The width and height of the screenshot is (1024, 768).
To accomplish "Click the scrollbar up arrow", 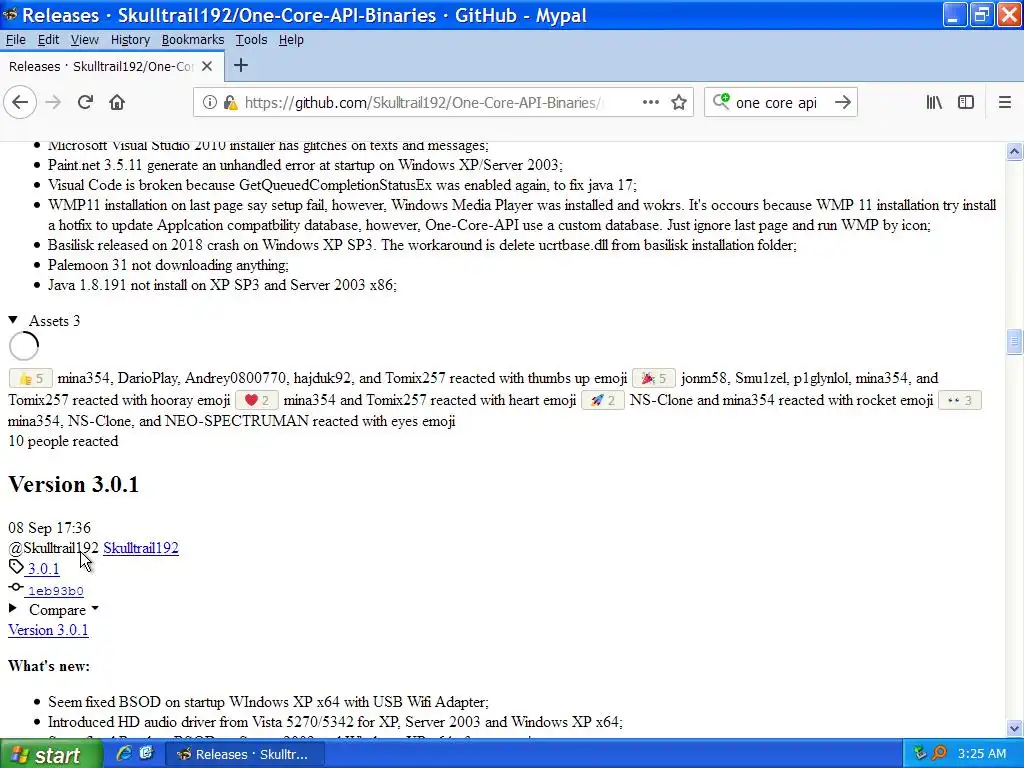I will point(1014,152).
